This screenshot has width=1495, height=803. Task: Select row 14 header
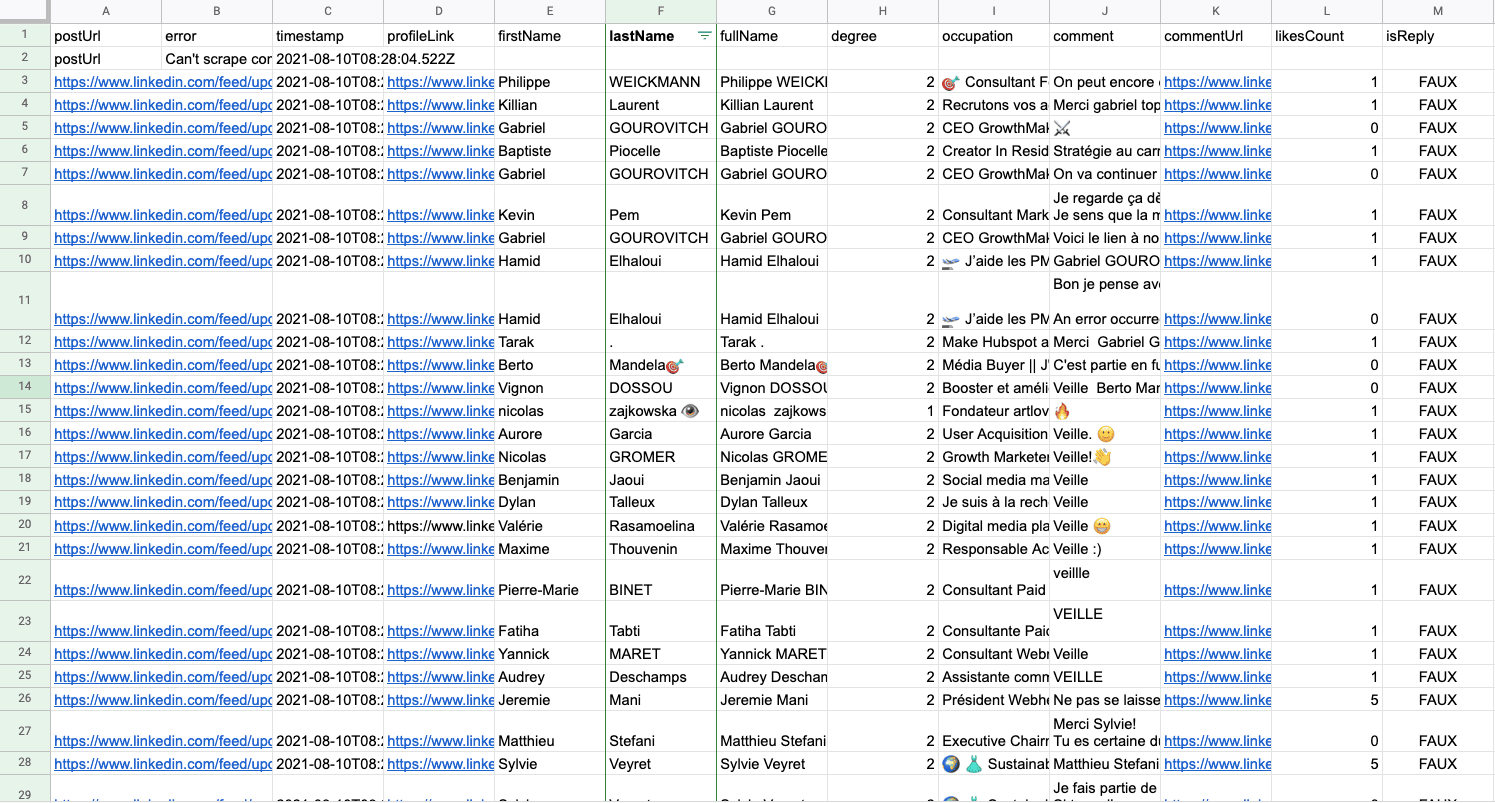[25, 388]
